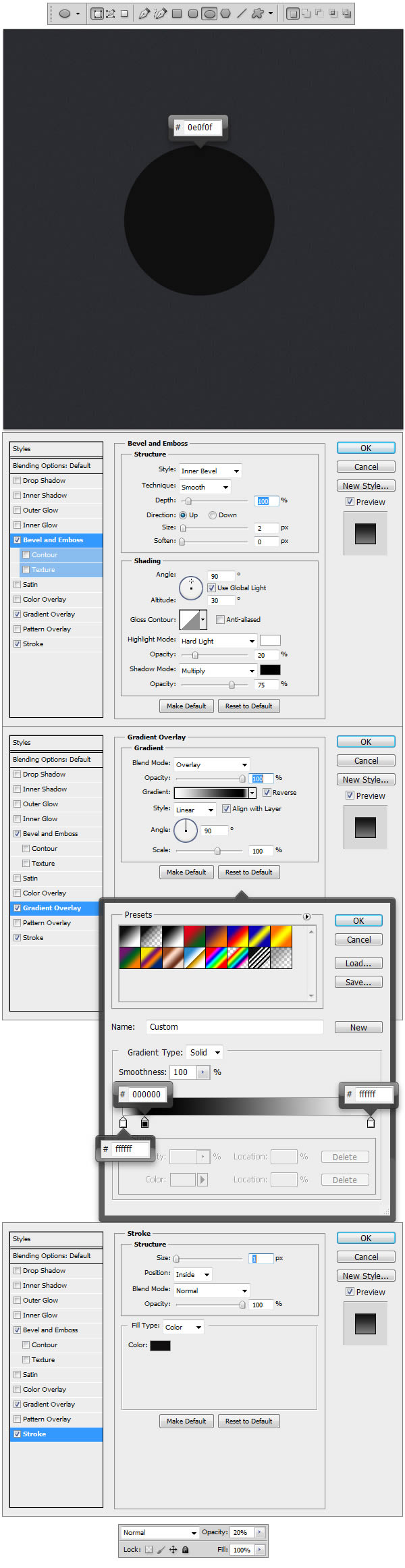Choose the Rounded Rectangle shape tool
405x1568 pixels.
tap(193, 14)
